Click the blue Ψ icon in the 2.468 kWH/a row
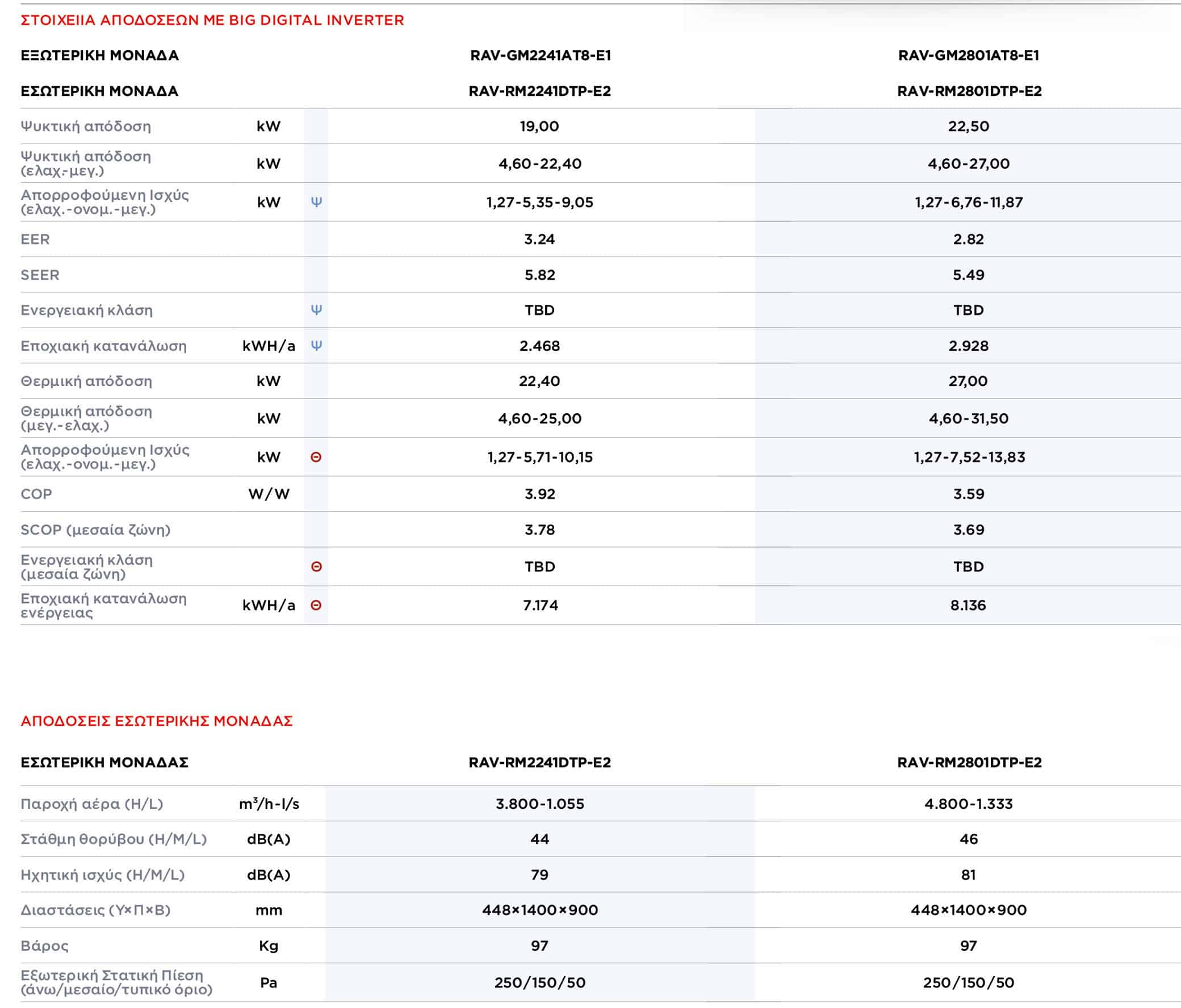 coord(316,345)
